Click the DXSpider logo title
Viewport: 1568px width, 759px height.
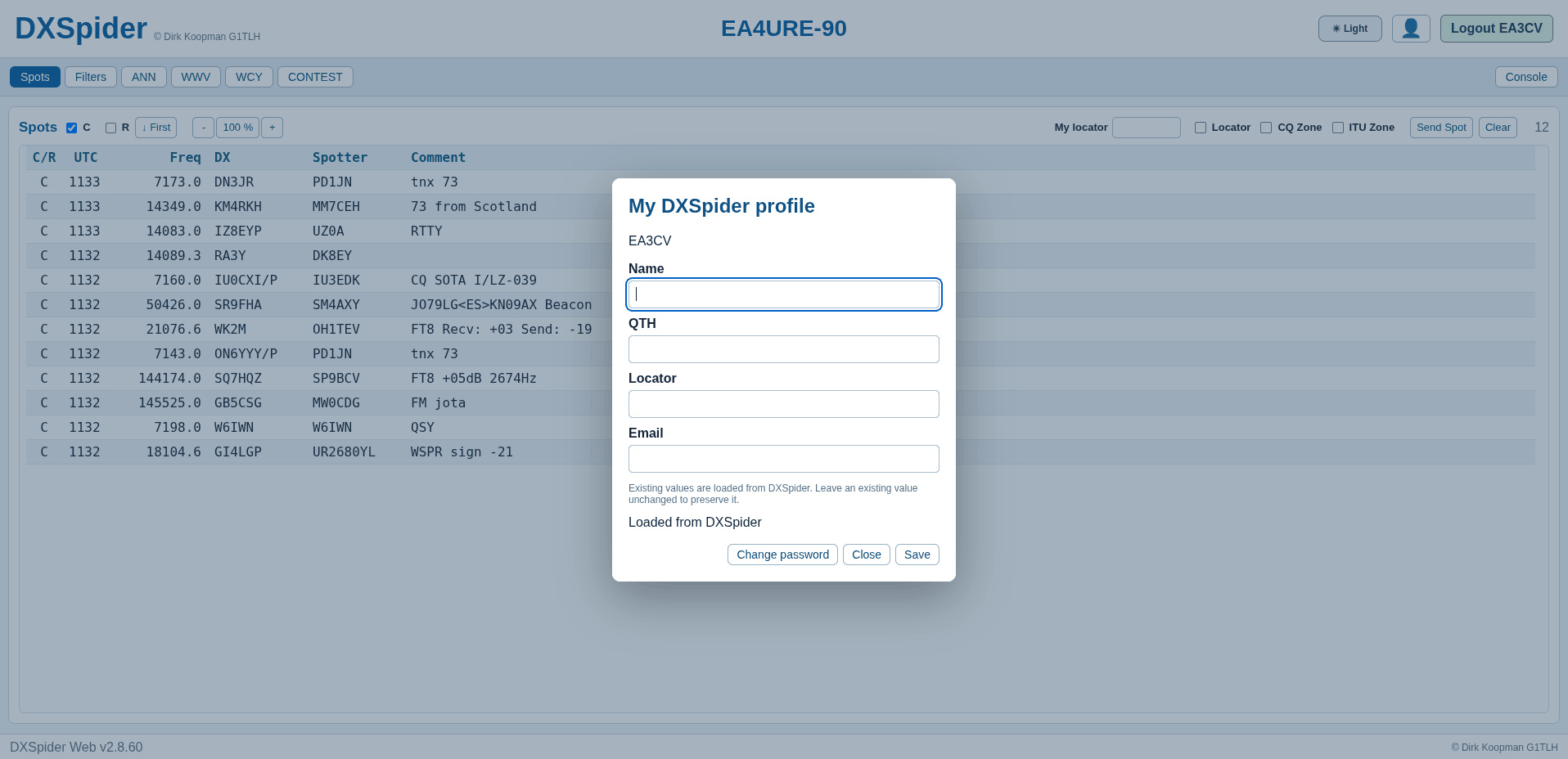coord(81,29)
